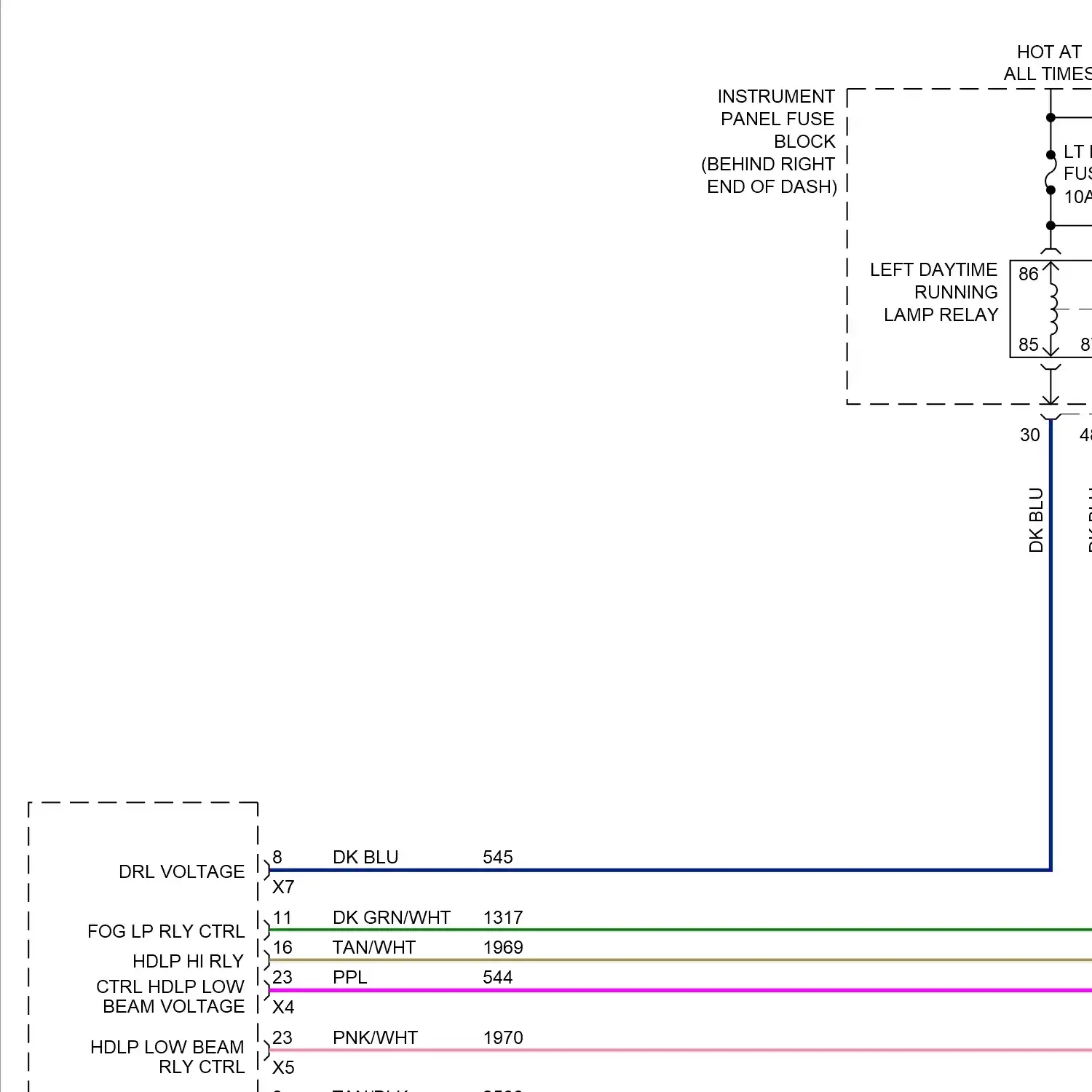Click the magenta PPL wire line
This screenshot has height=1092, width=1092.
tap(681, 990)
